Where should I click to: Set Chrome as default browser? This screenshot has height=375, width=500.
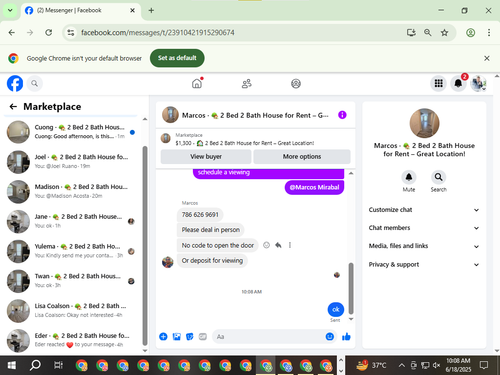(x=177, y=58)
